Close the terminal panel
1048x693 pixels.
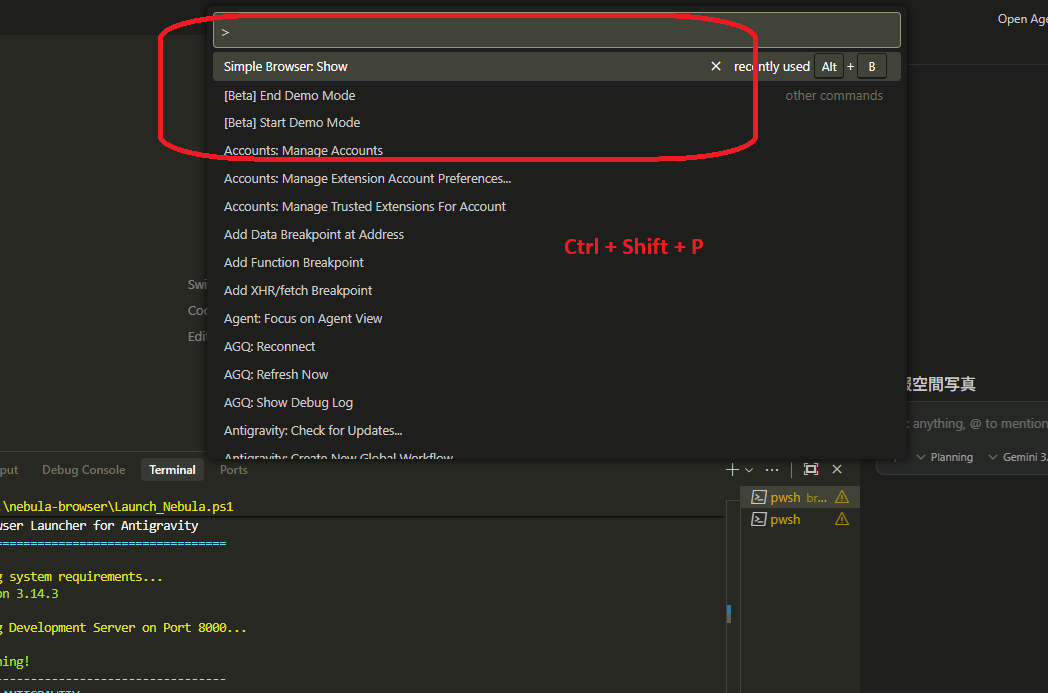coord(836,469)
